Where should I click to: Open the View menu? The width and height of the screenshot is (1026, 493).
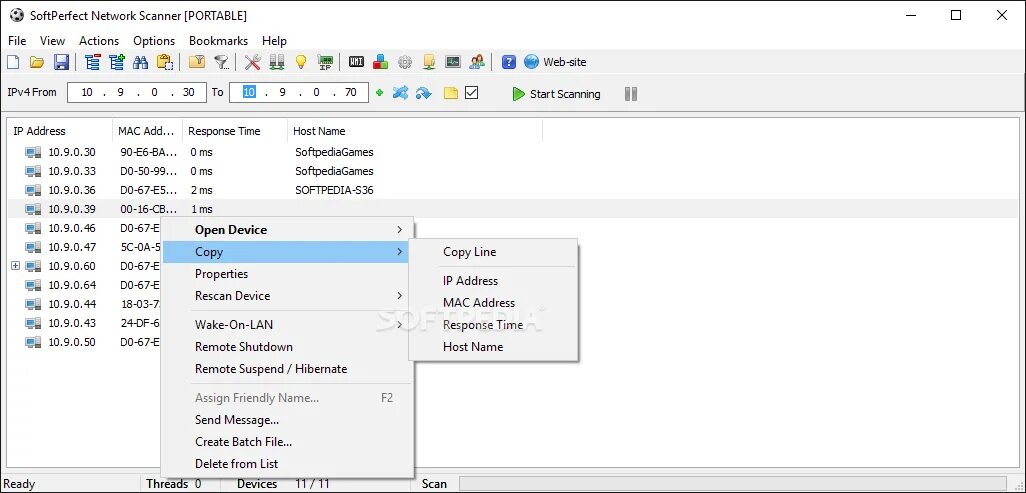[x=52, y=41]
